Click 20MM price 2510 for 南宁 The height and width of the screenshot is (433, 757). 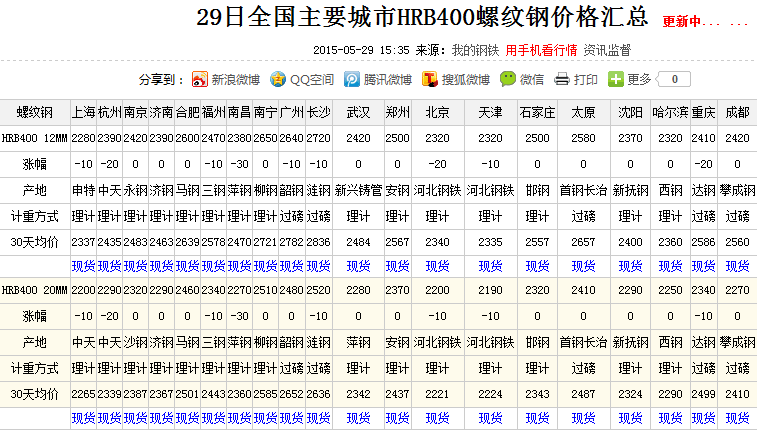[265, 291]
